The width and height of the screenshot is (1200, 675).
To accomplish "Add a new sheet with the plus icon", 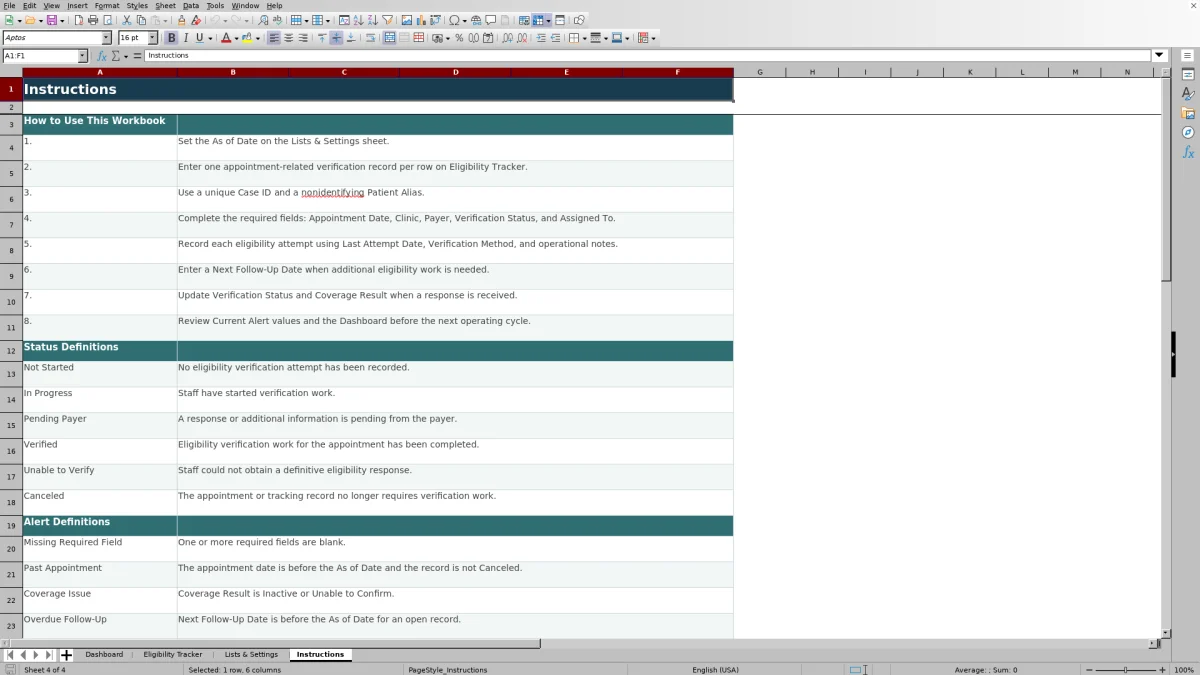I will pos(67,655).
